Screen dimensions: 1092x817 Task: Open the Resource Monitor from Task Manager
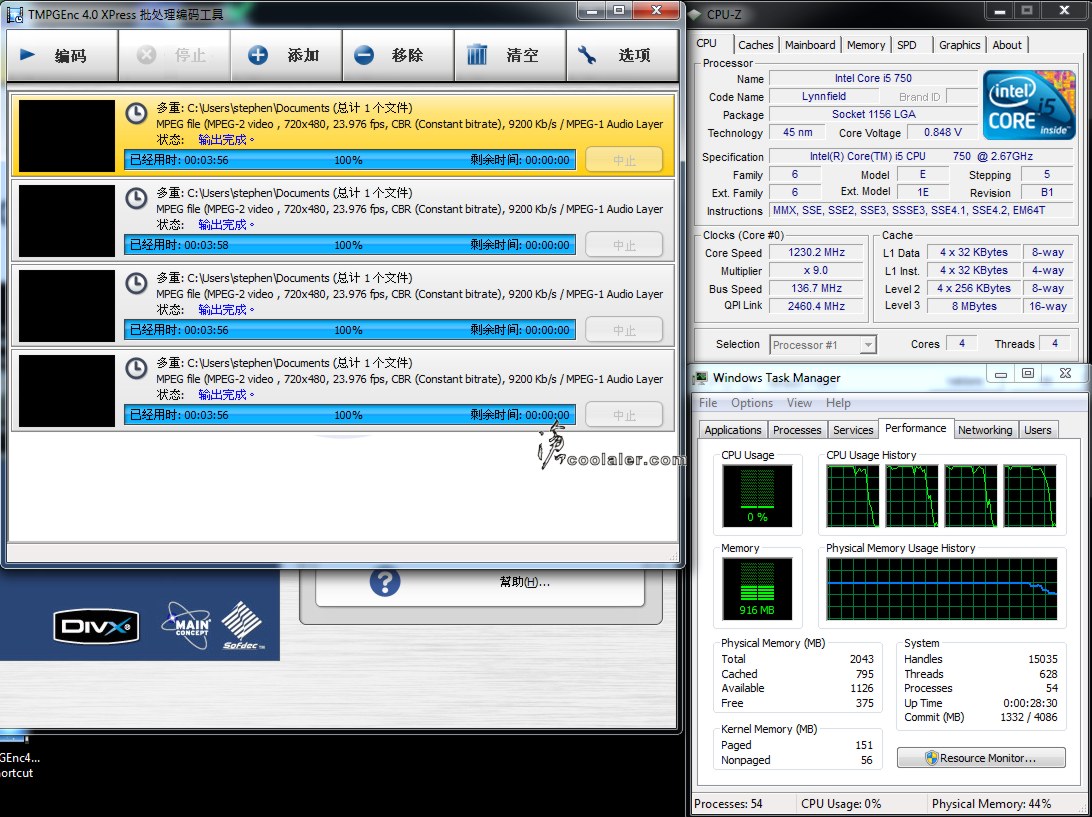point(981,758)
